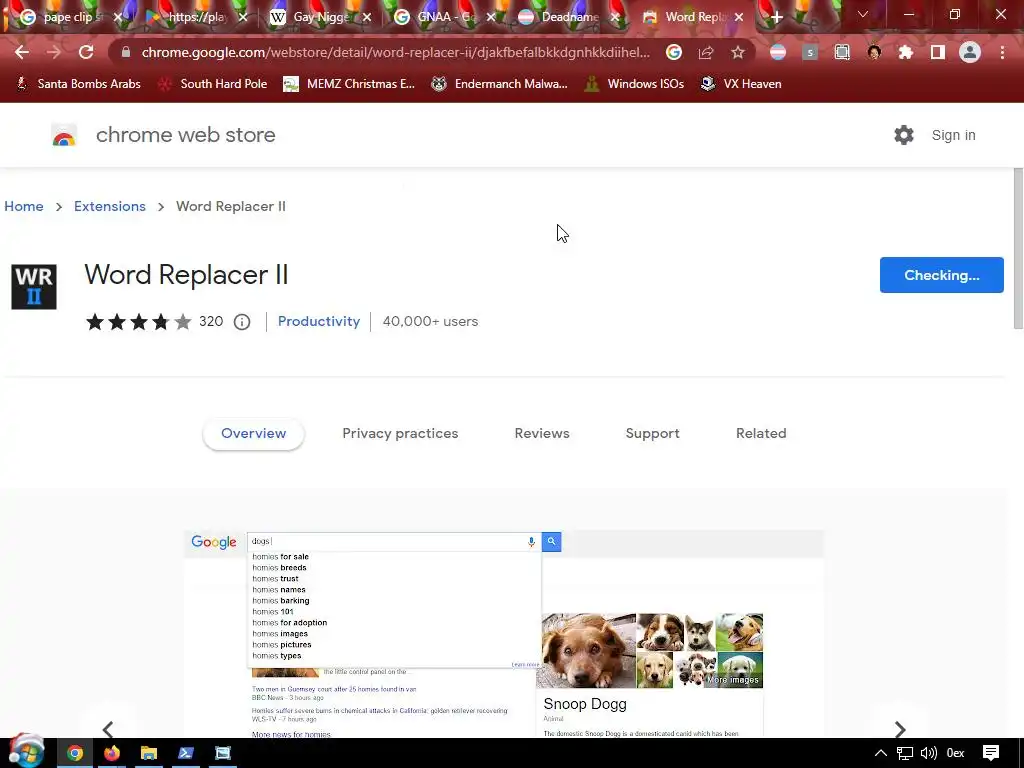The height and width of the screenshot is (768, 1024).
Task: Launch Firefox from the taskbar
Action: point(112,754)
